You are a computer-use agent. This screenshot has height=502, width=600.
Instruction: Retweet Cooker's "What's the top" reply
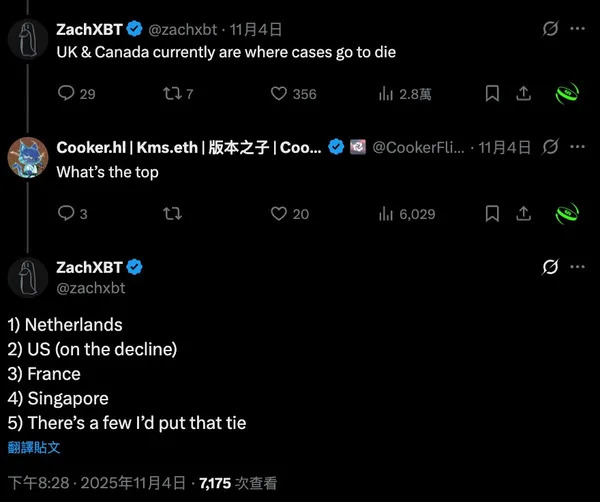tap(173, 213)
